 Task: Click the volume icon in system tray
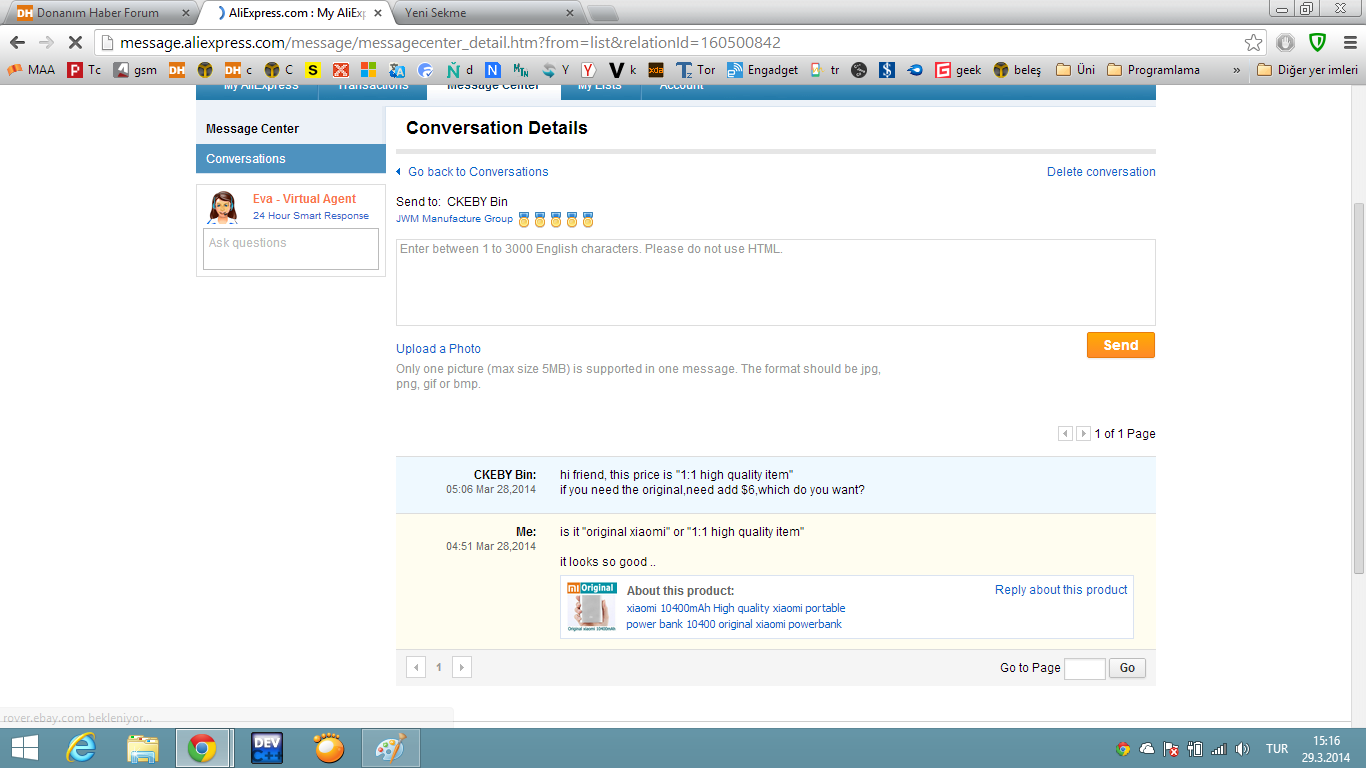(1243, 749)
